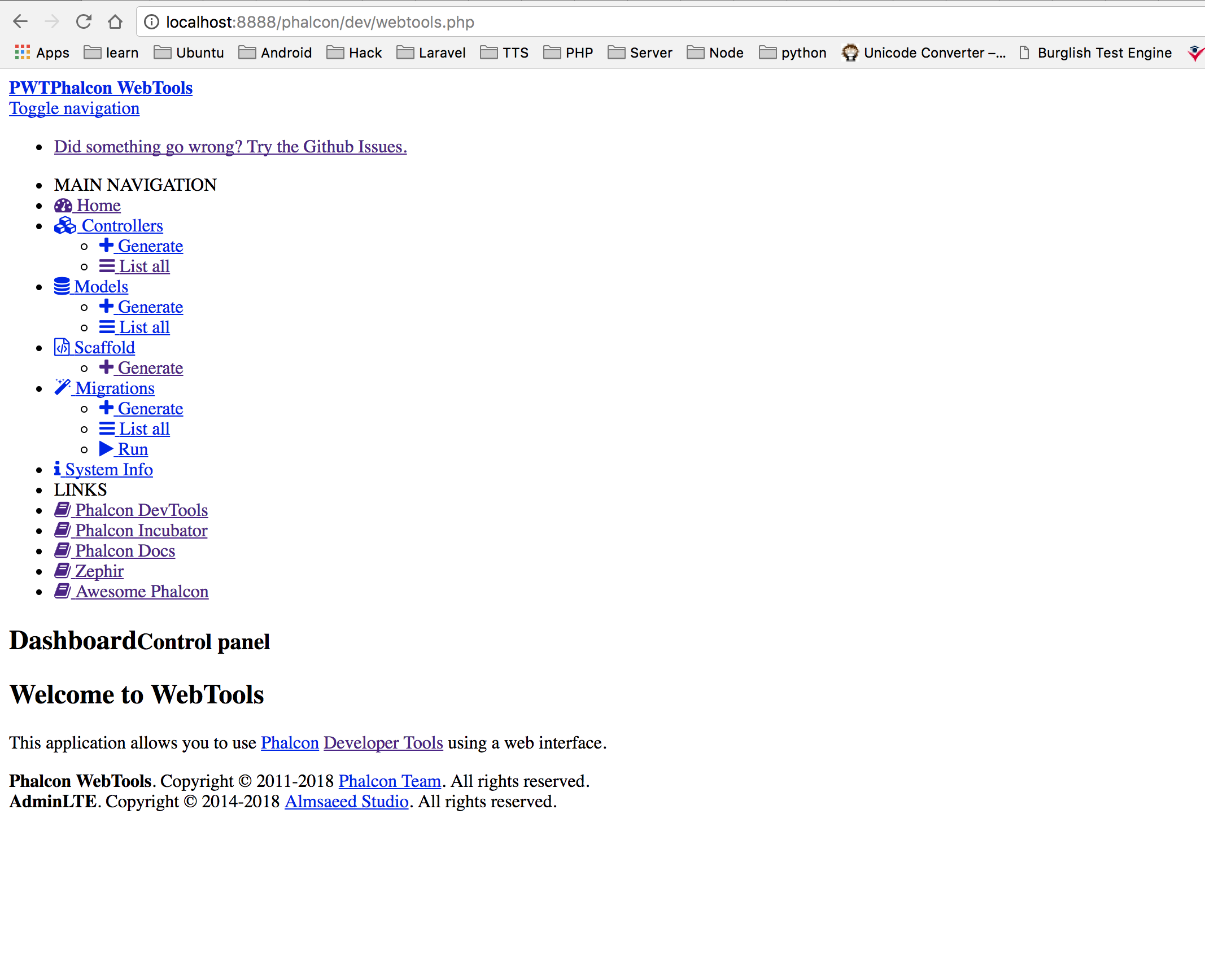Reload the page with browser refresh button

click(84, 22)
